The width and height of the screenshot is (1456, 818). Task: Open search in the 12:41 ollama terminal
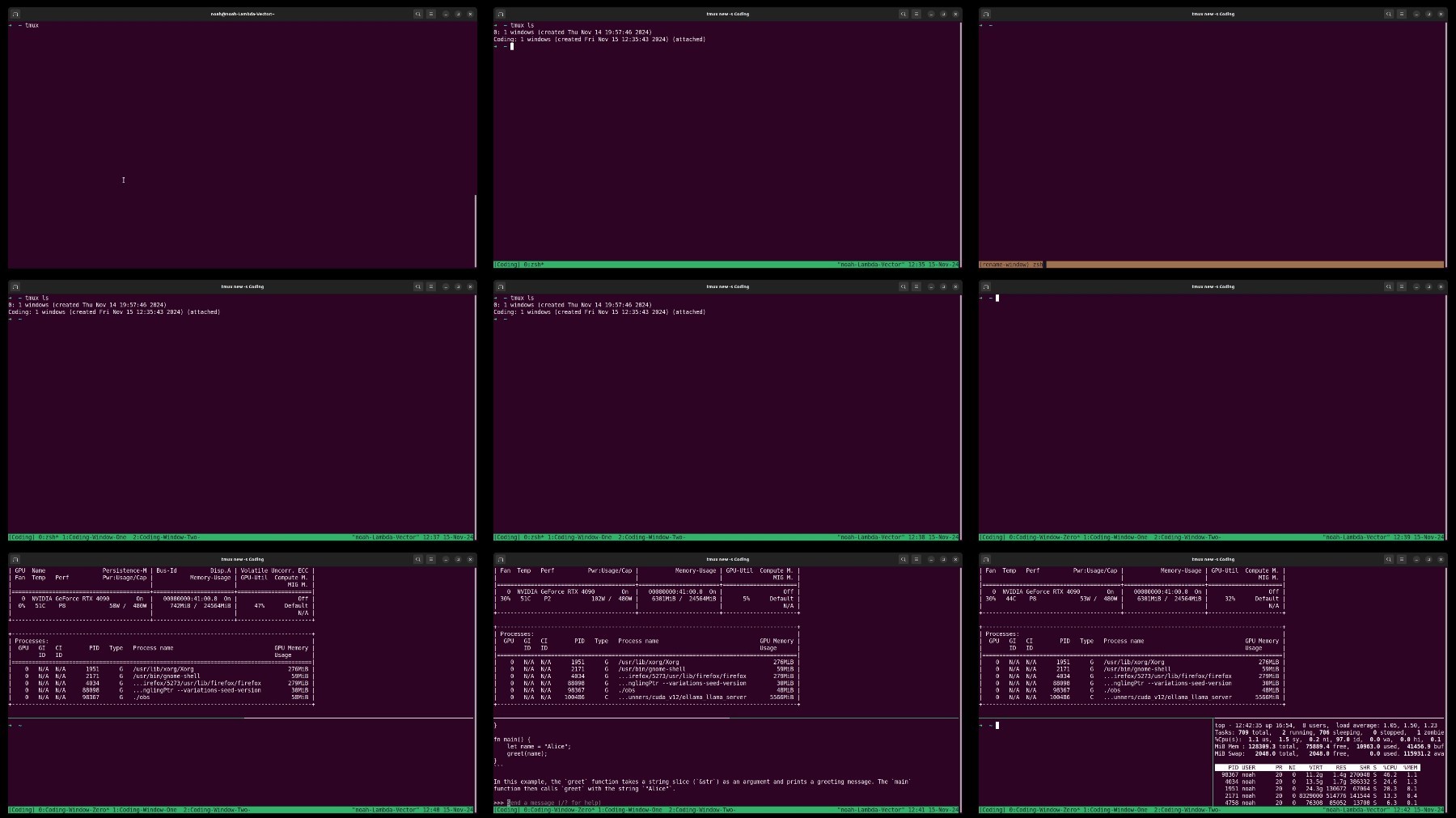[904, 559]
